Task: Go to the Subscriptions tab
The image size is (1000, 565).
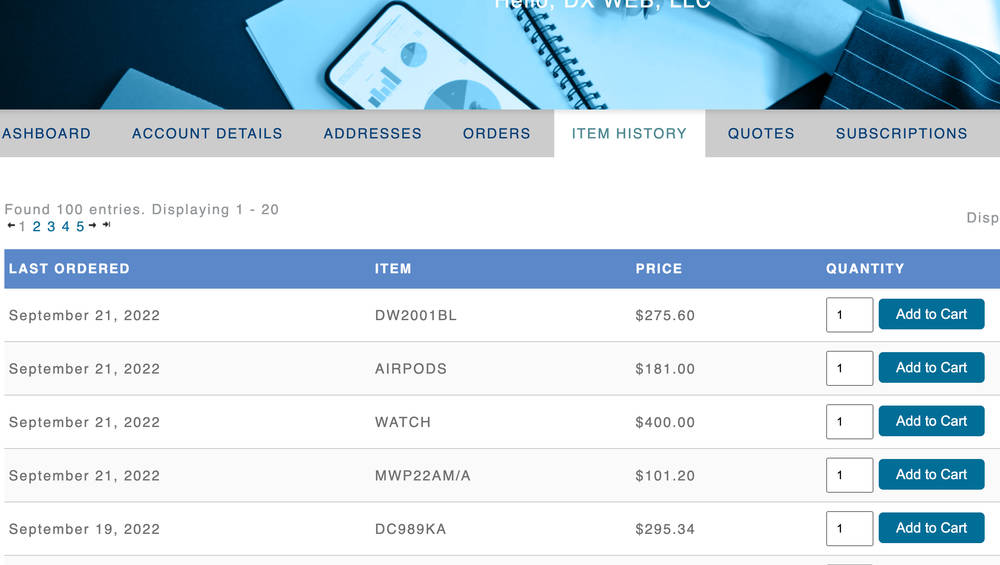Action: [x=901, y=133]
